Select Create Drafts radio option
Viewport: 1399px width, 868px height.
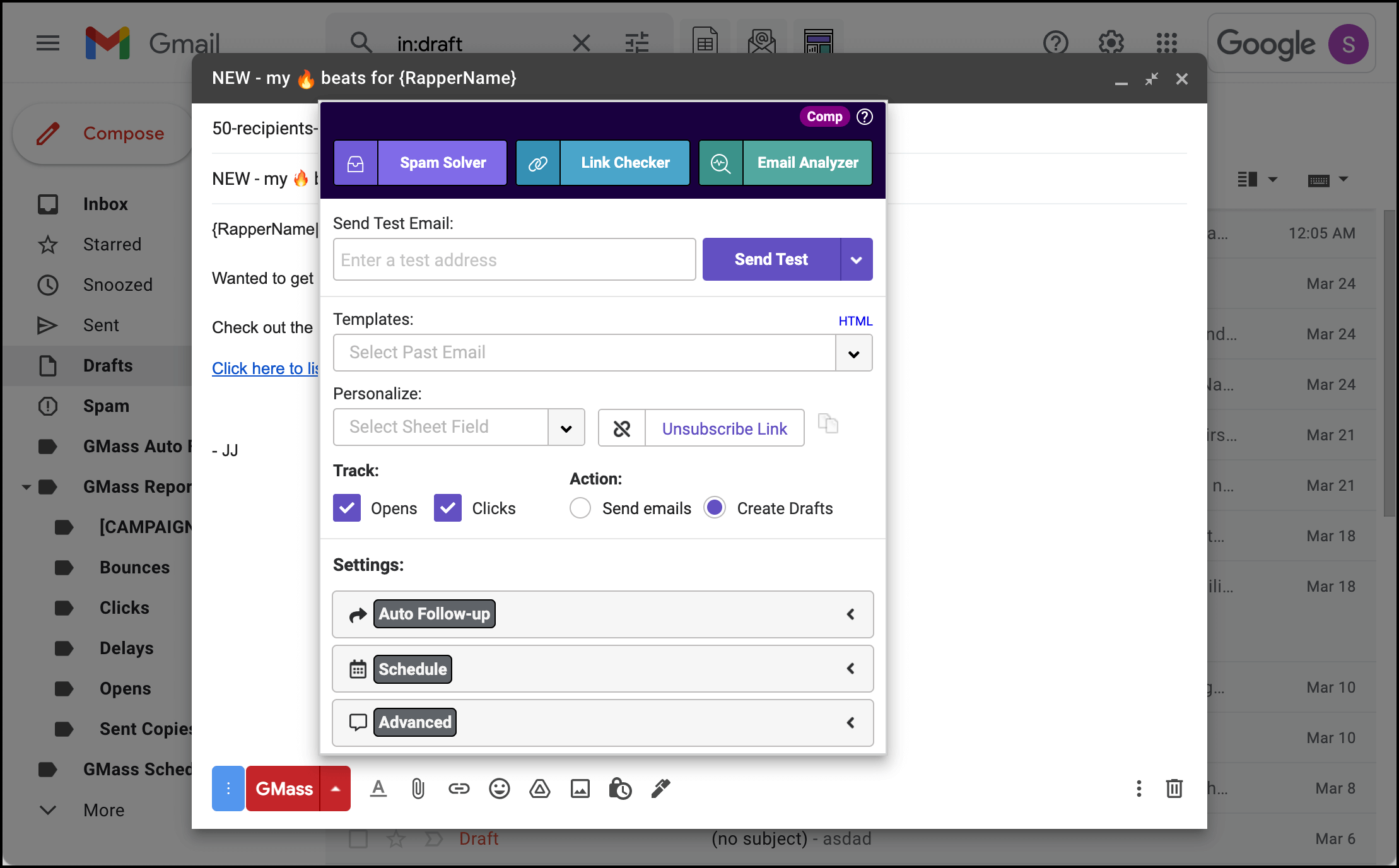[x=715, y=508]
